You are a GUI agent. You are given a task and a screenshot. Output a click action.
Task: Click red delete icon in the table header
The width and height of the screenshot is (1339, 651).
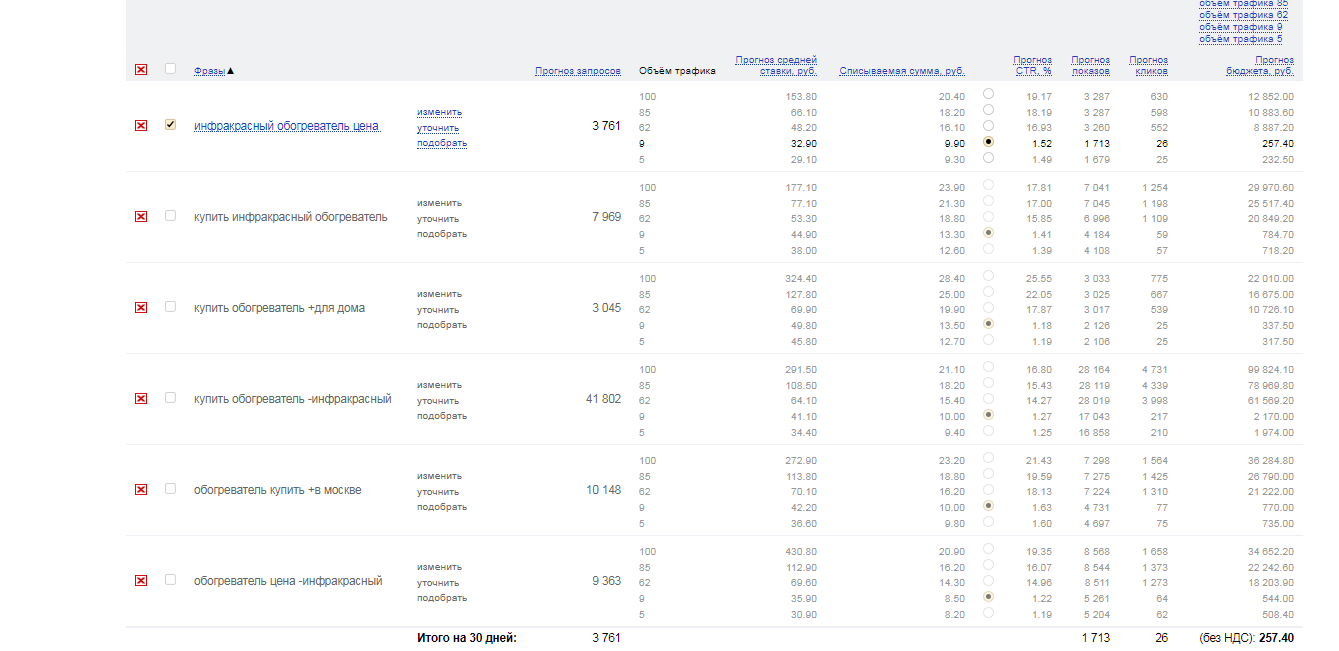click(141, 70)
